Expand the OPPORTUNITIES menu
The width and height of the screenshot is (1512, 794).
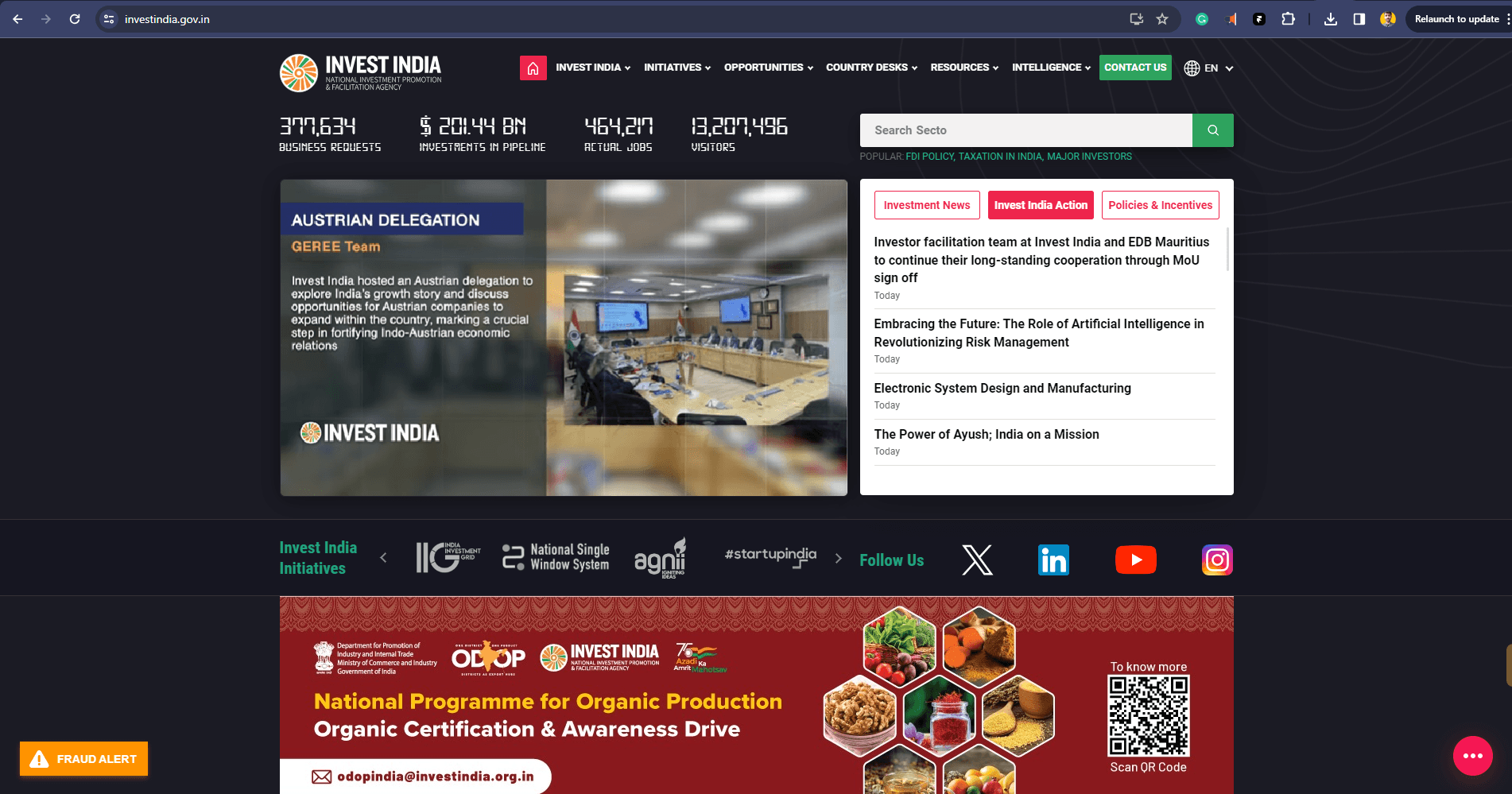click(769, 68)
